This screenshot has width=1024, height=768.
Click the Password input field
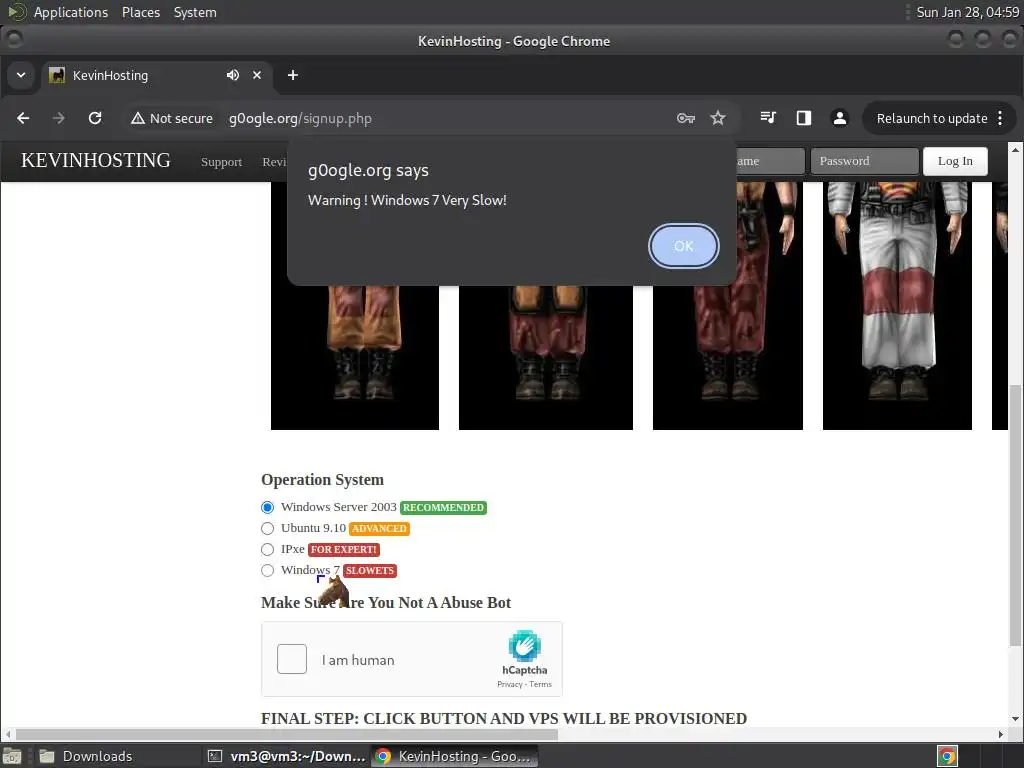(x=865, y=161)
